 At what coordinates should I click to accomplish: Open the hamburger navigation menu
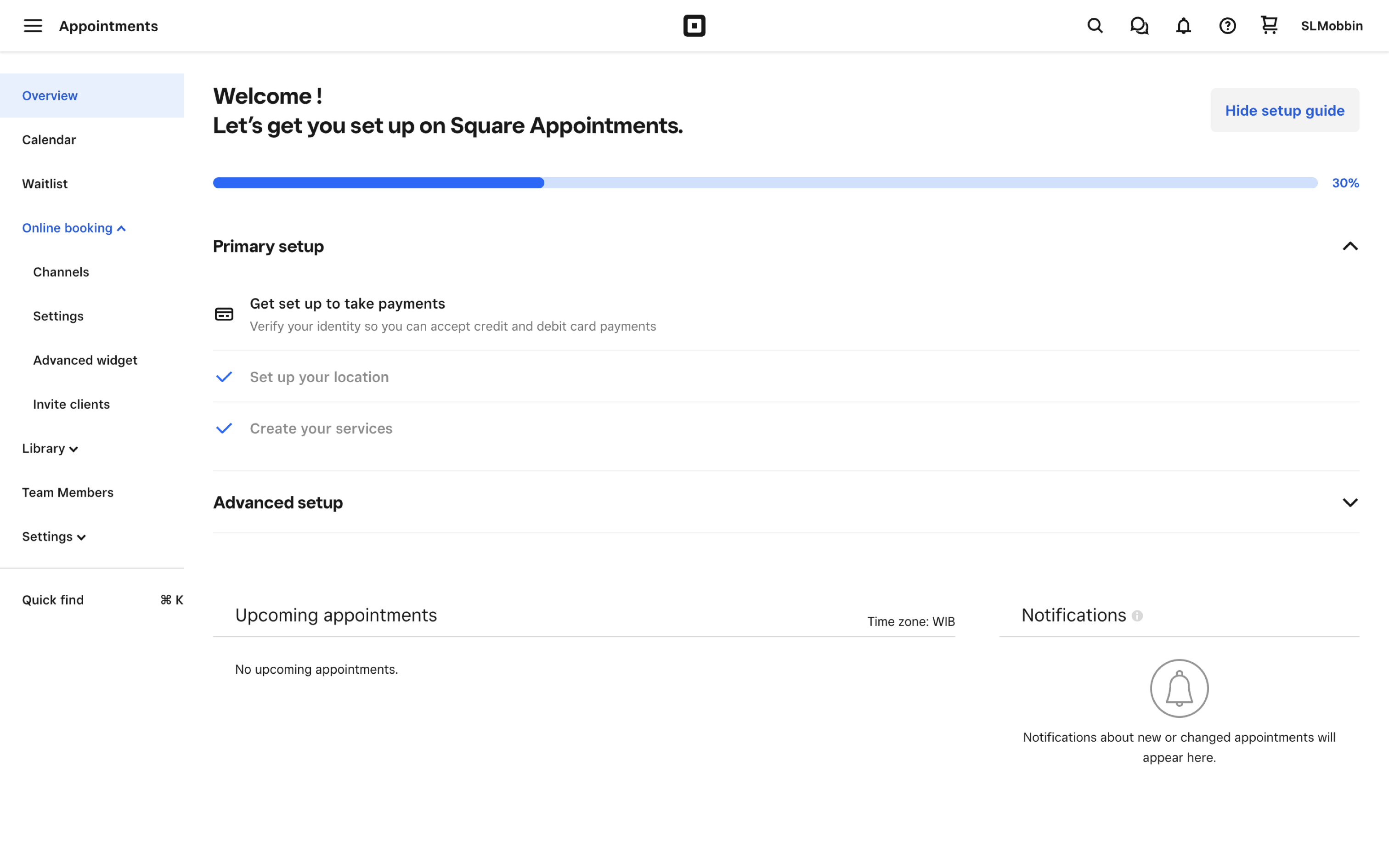coord(33,26)
